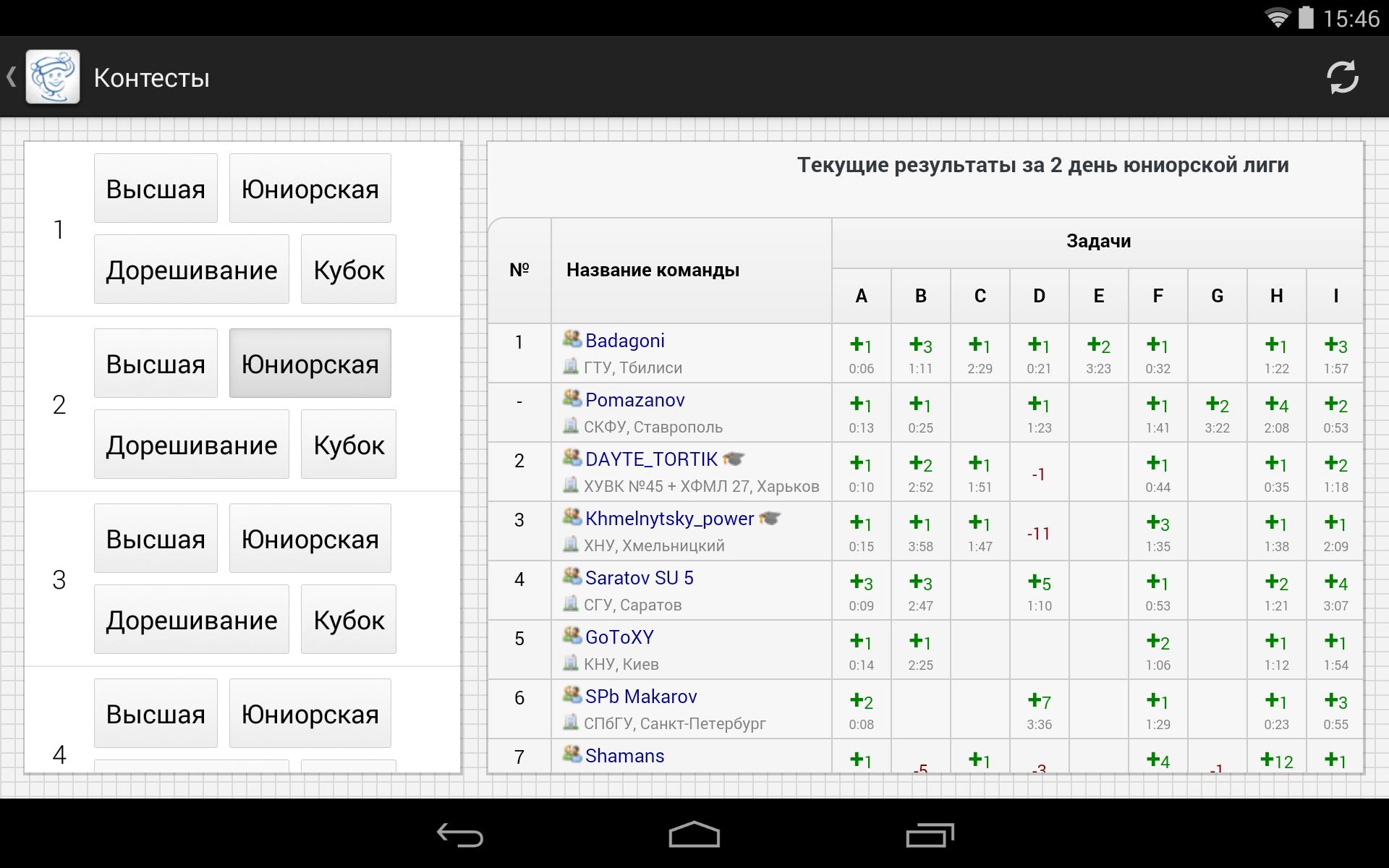Tap Badagoni's problem E result 3:23
This screenshot has width=1389, height=868.
click(x=1098, y=354)
